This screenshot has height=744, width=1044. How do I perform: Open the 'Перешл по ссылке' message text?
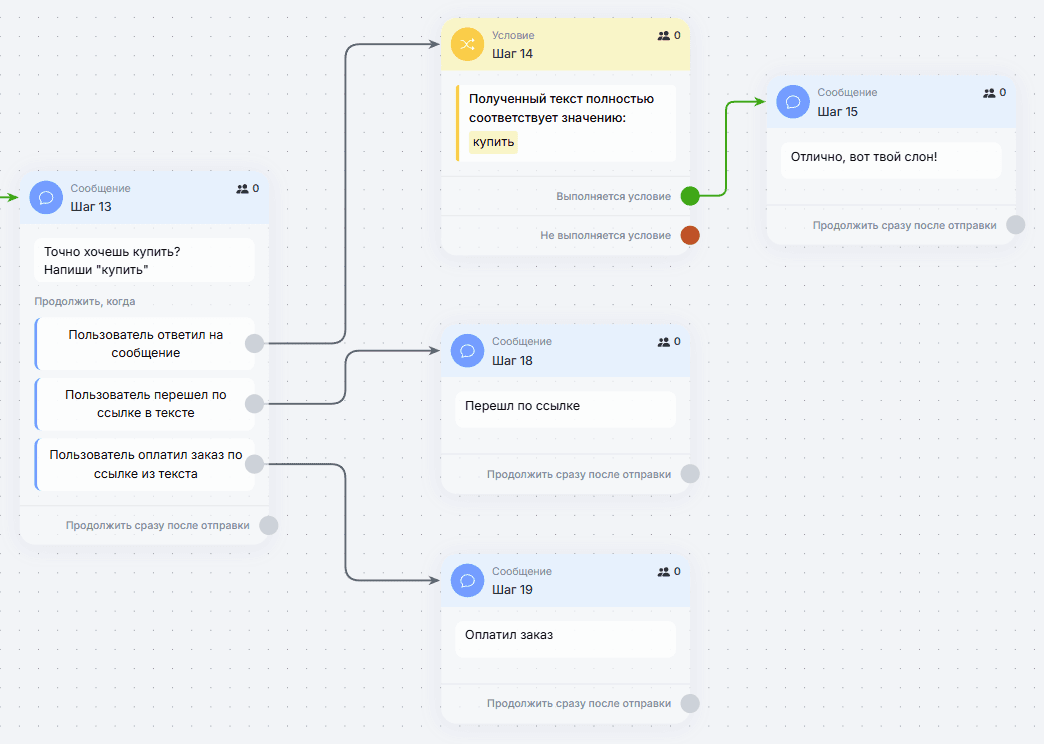pos(565,409)
